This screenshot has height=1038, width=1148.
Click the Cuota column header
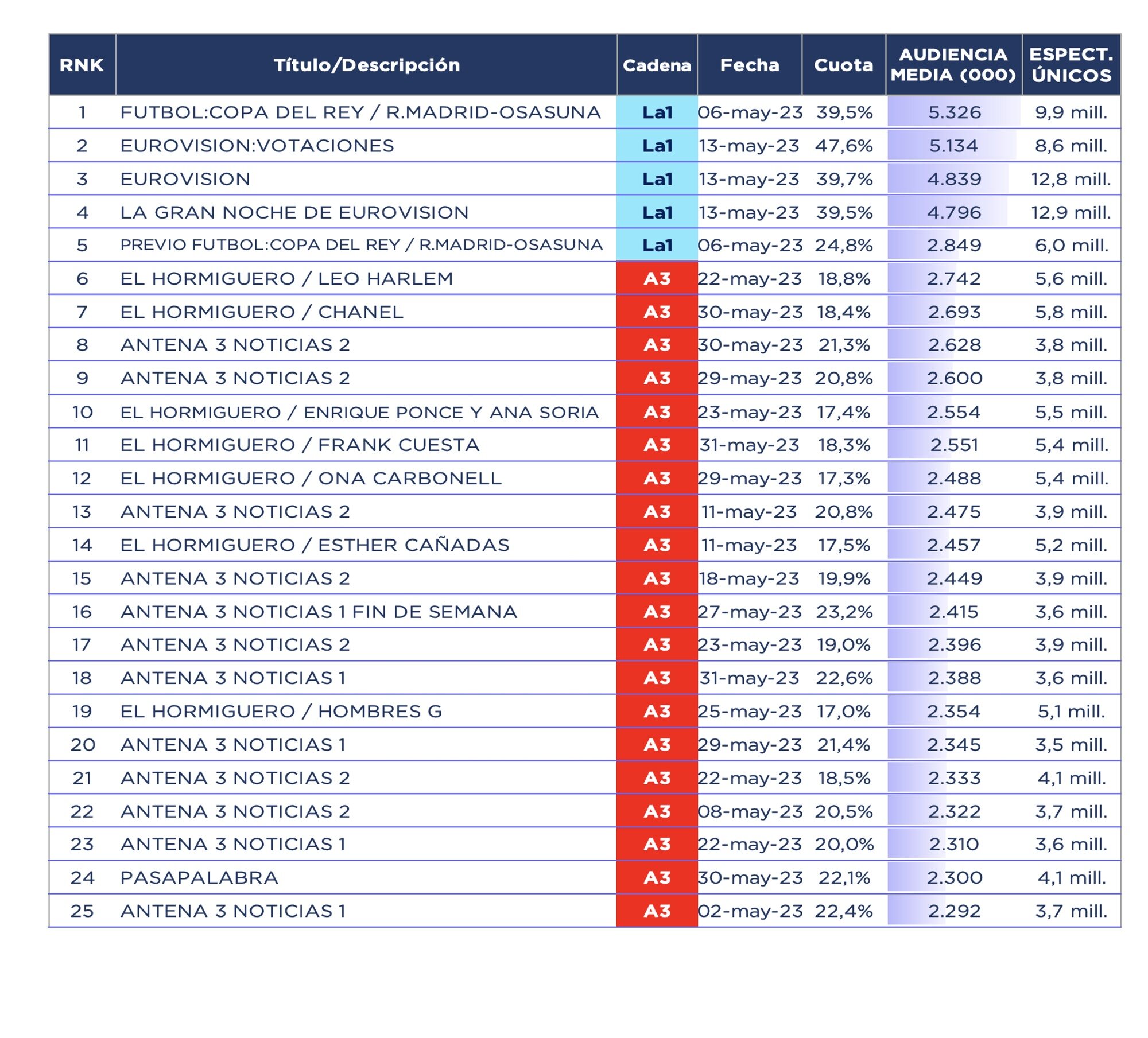pos(843,65)
